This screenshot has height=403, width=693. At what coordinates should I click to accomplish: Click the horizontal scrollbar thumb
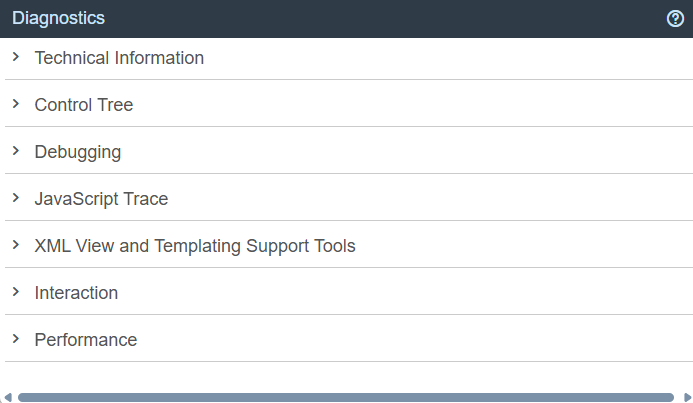(x=346, y=398)
